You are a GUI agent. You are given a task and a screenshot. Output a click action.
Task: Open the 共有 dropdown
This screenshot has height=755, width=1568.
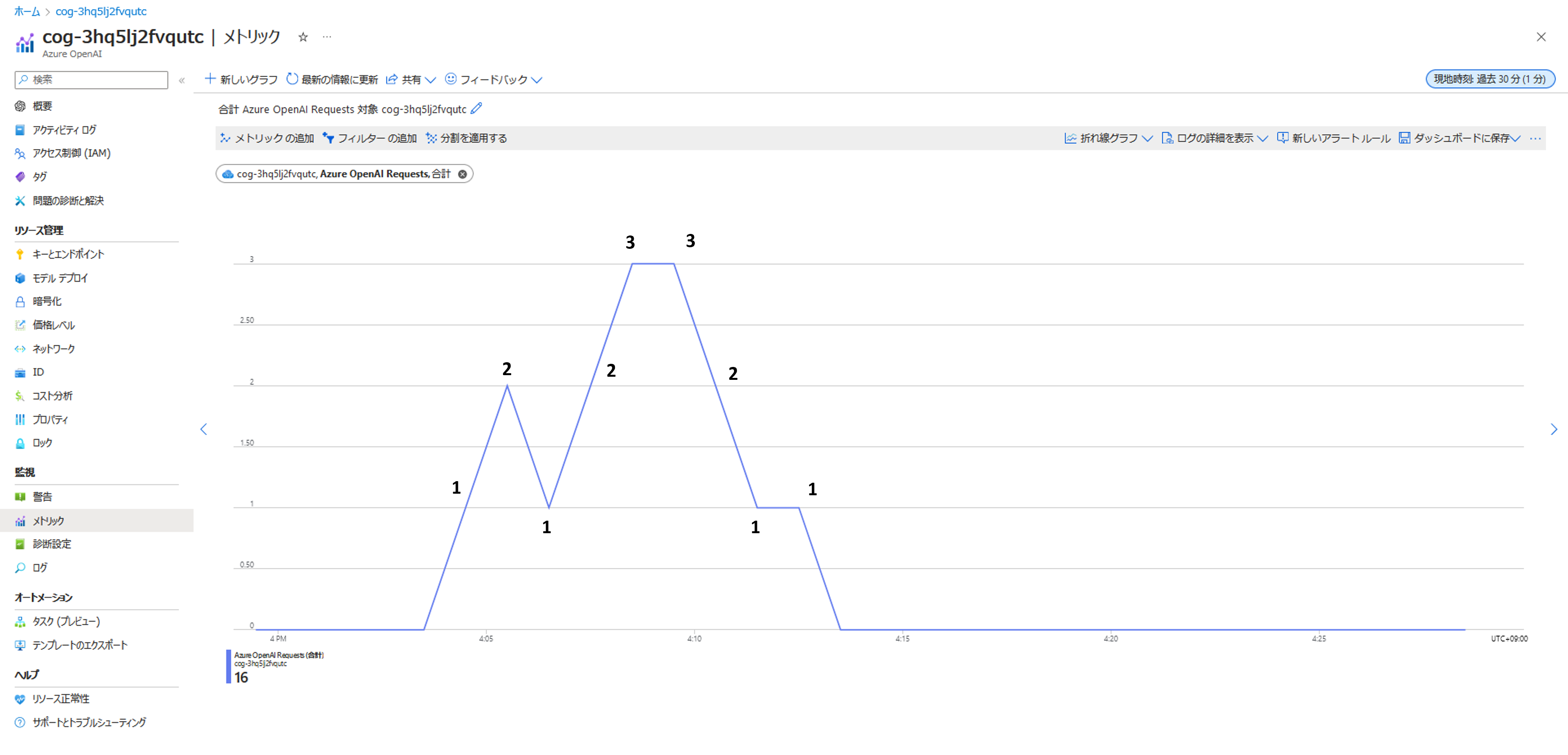pos(411,80)
